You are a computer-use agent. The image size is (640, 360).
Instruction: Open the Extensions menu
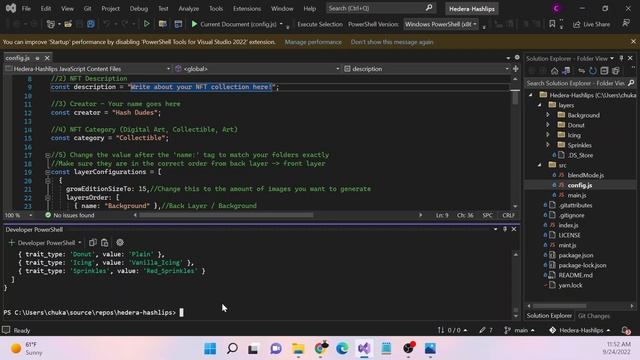point(247,8)
